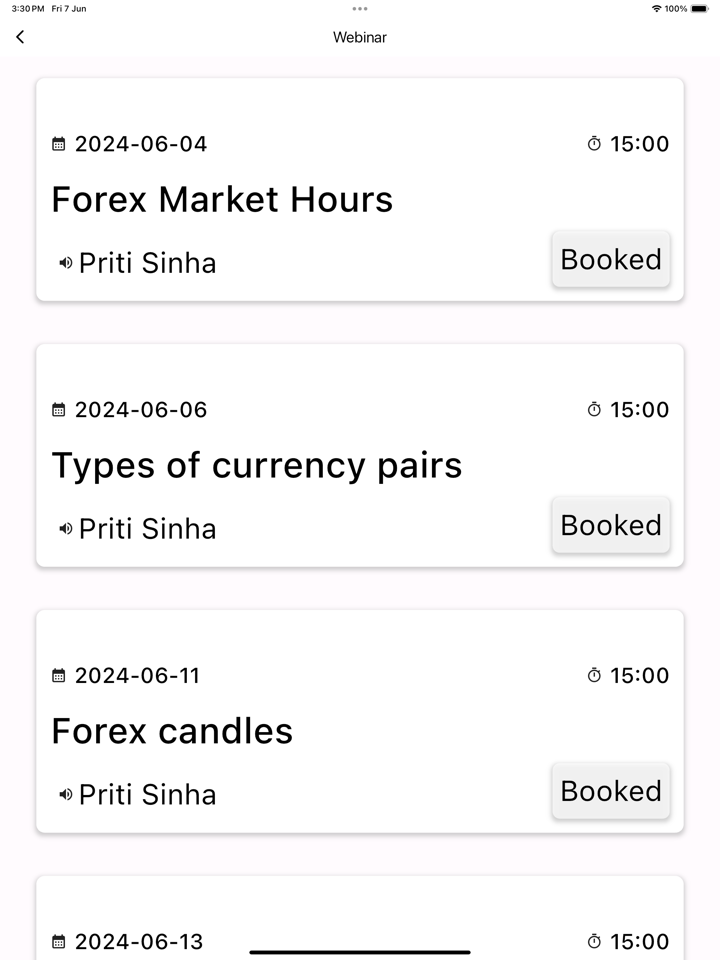This screenshot has width=720, height=960.
Task: Click clock icon on Forex Market Hours card
Action: point(594,144)
